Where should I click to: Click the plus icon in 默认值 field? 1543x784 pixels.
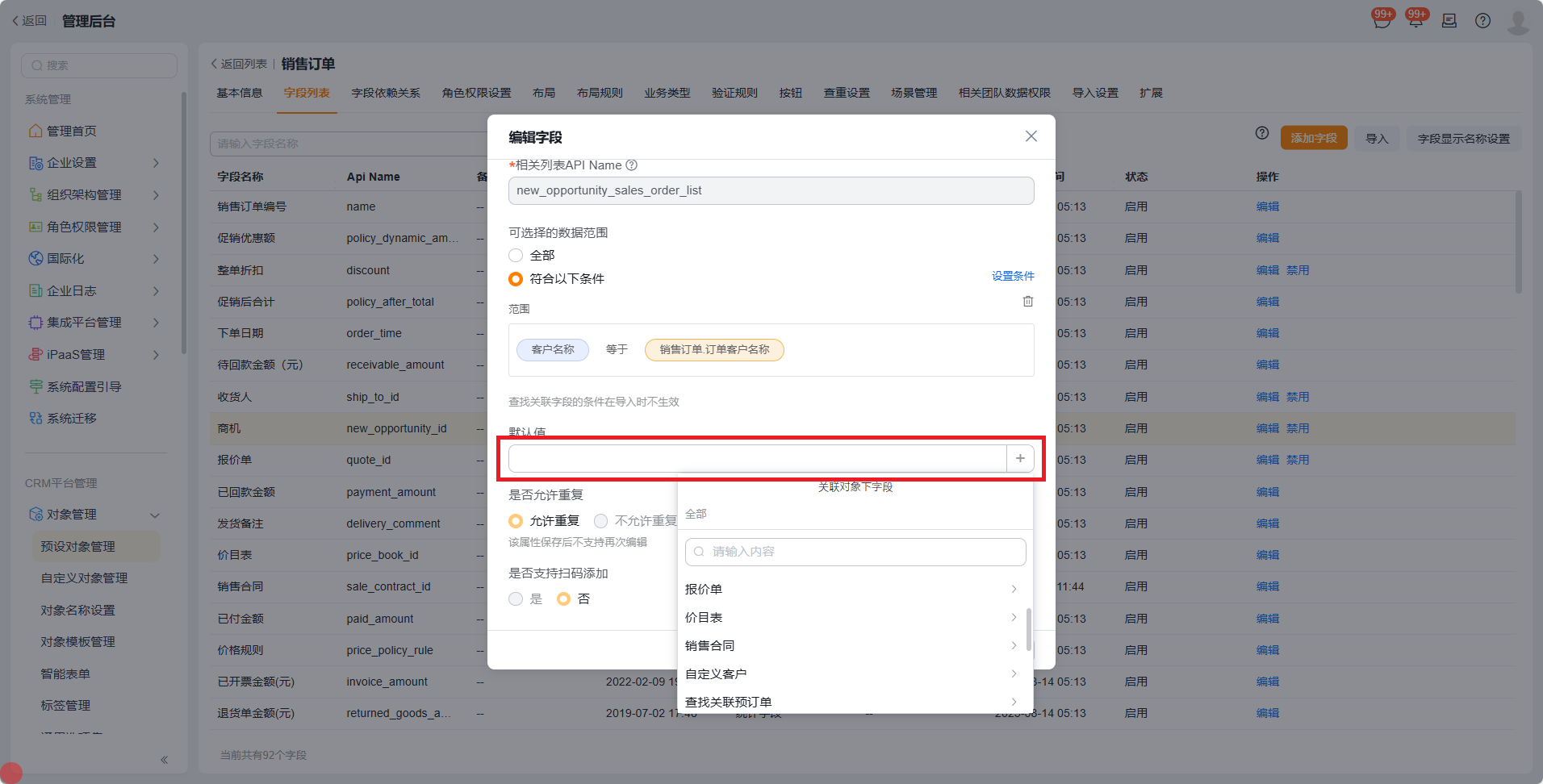coord(1020,458)
